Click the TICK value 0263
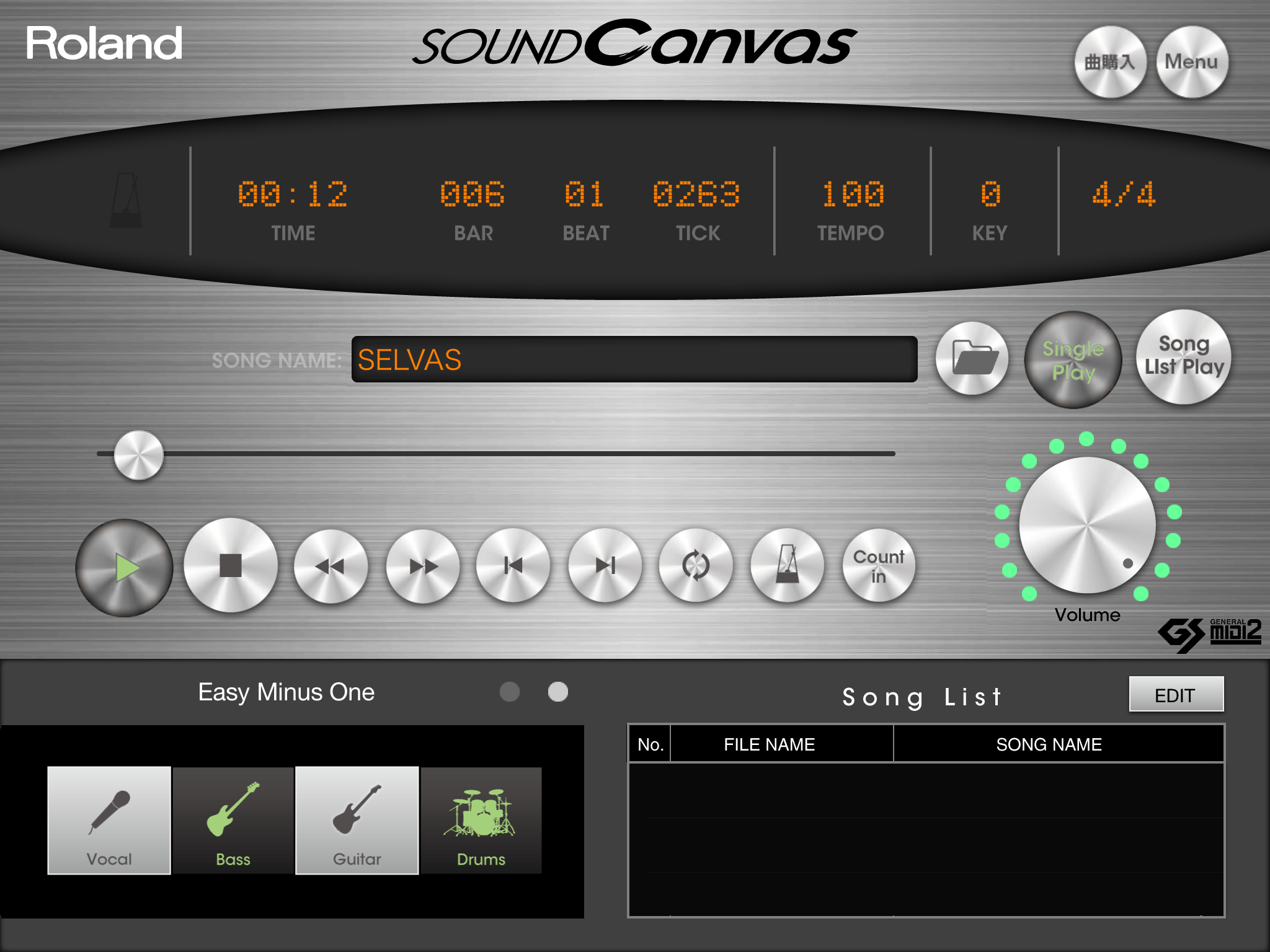This screenshot has width=1270, height=952. click(696, 195)
